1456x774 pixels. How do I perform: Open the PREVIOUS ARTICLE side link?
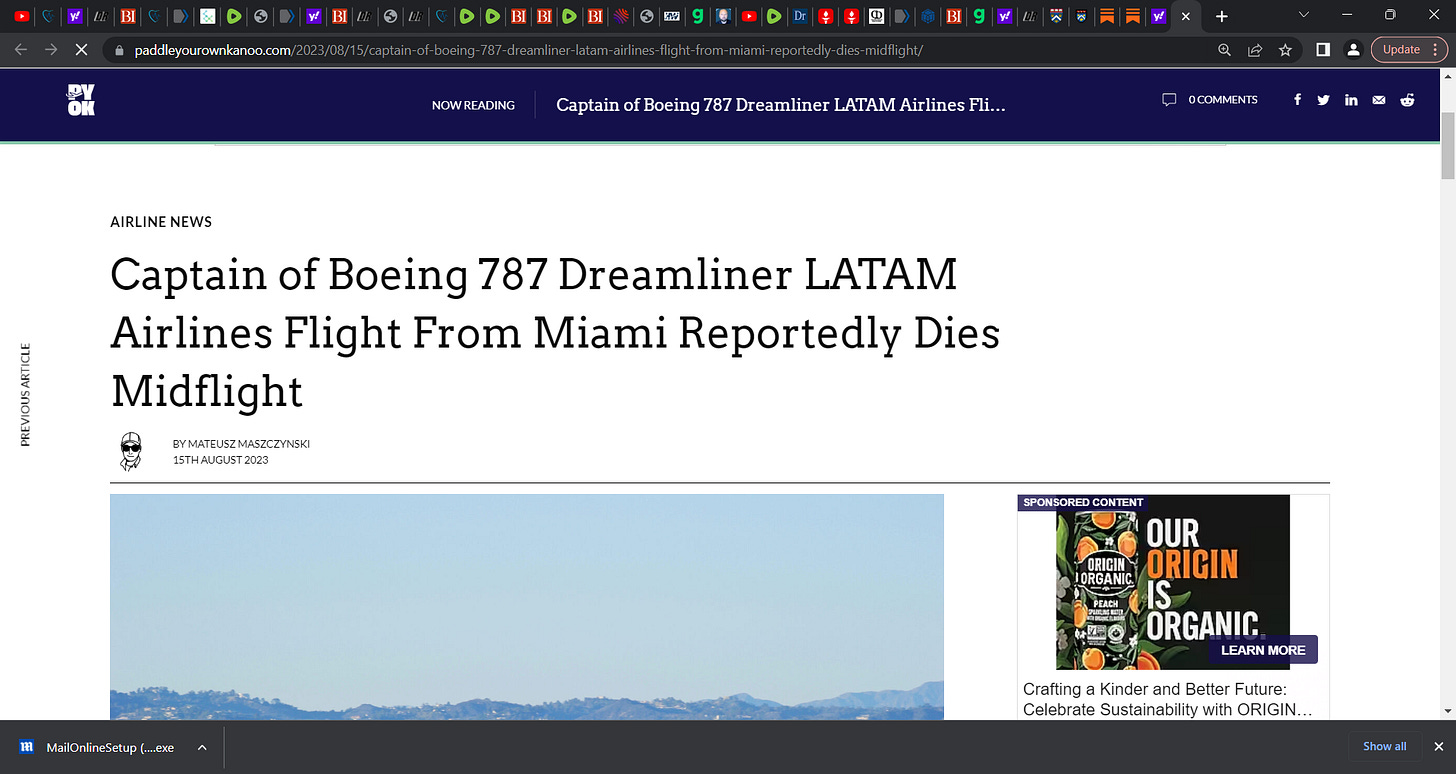click(x=26, y=395)
